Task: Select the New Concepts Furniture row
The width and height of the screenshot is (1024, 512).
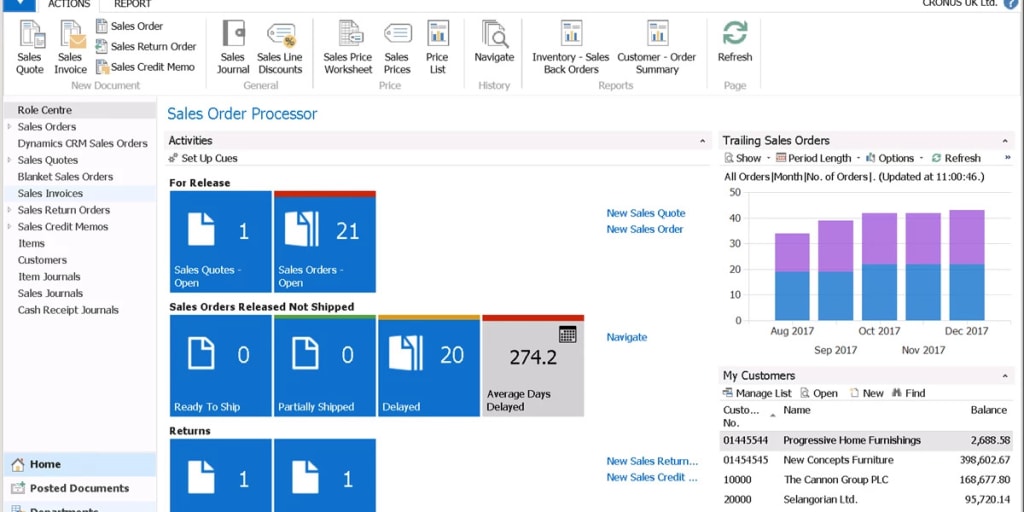Action: pyautogui.click(x=867, y=460)
